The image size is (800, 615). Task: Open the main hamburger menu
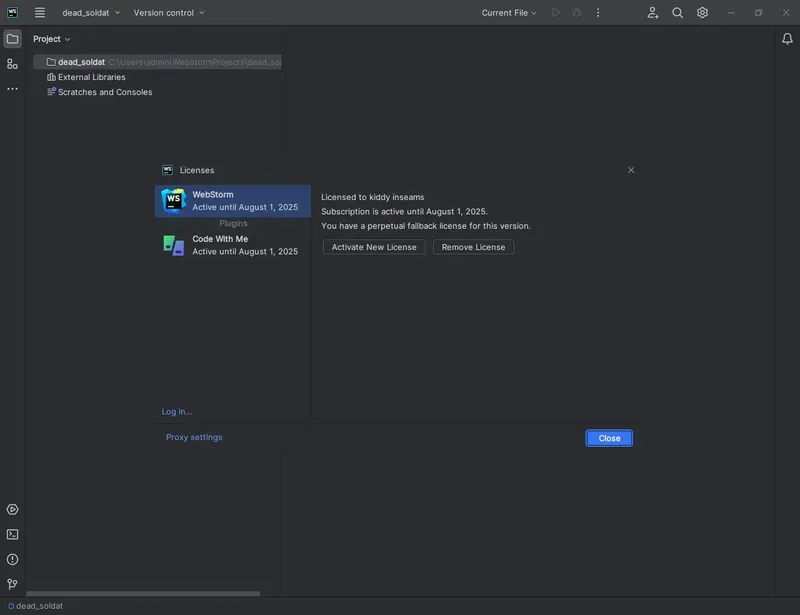[40, 13]
